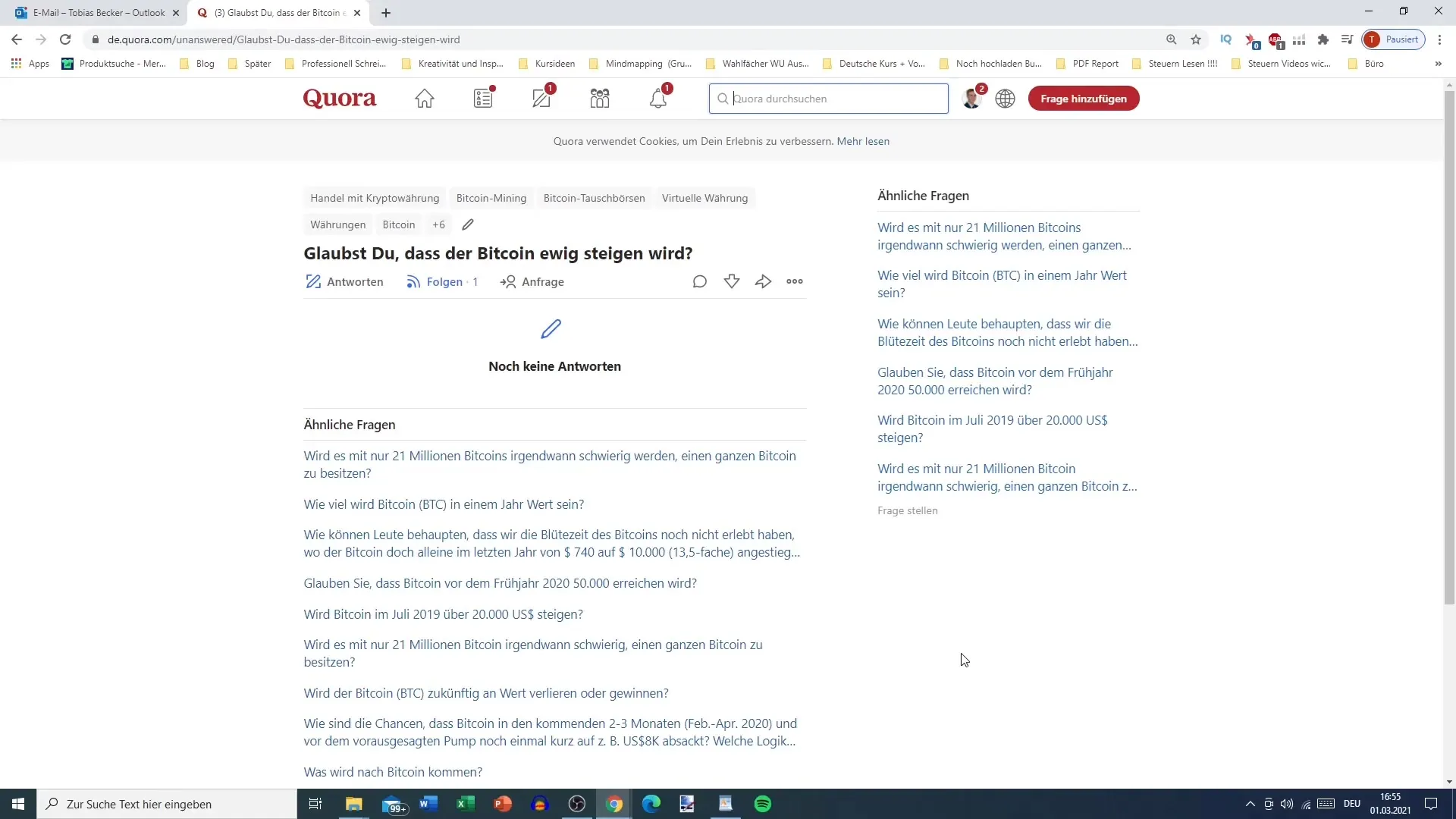Screen dimensions: 1456x819
Task: Expand the +6 additional tags
Action: point(438,223)
